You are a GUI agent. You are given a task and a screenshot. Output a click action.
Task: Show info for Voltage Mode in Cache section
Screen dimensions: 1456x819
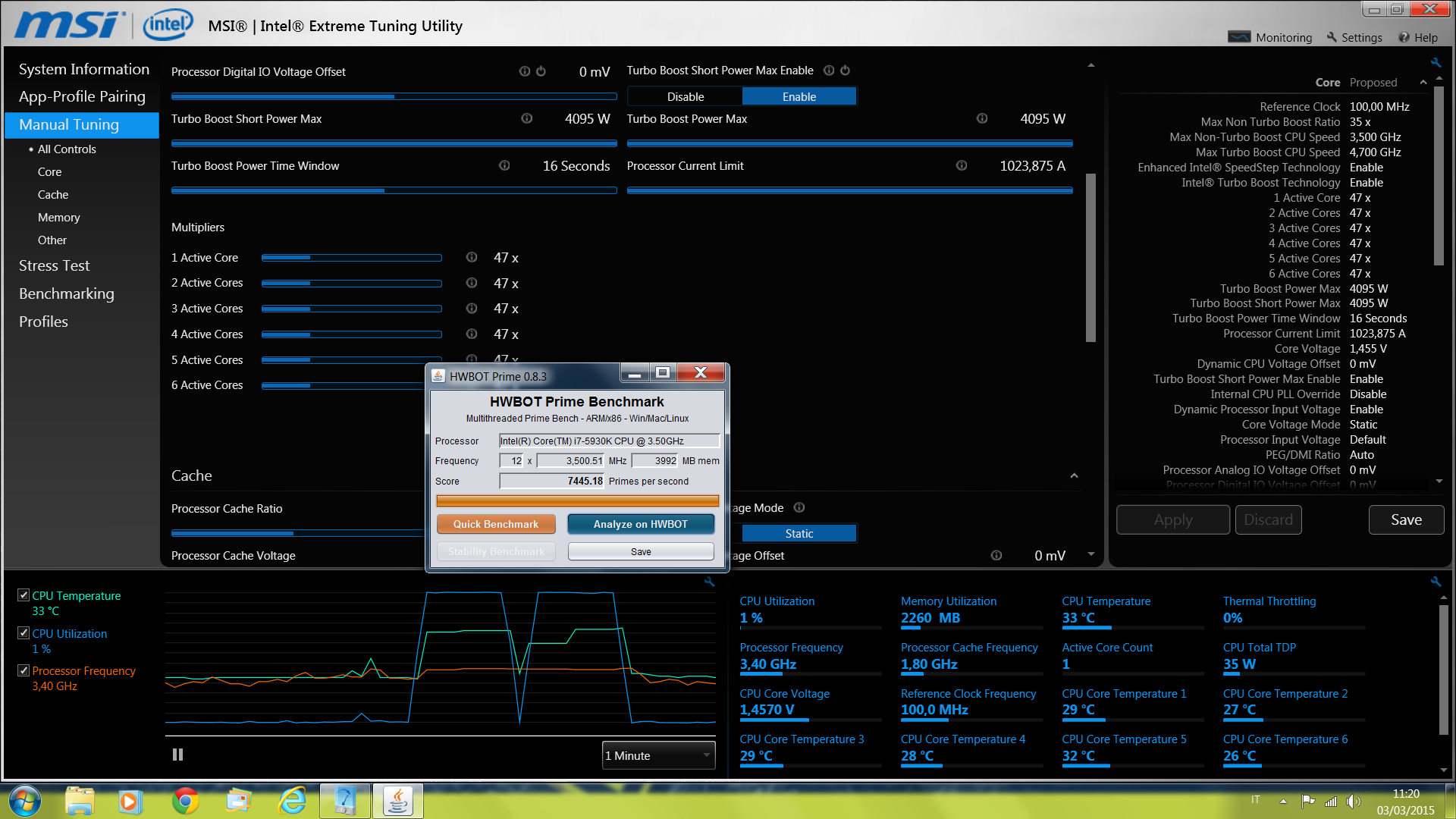(x=799, y=507)
